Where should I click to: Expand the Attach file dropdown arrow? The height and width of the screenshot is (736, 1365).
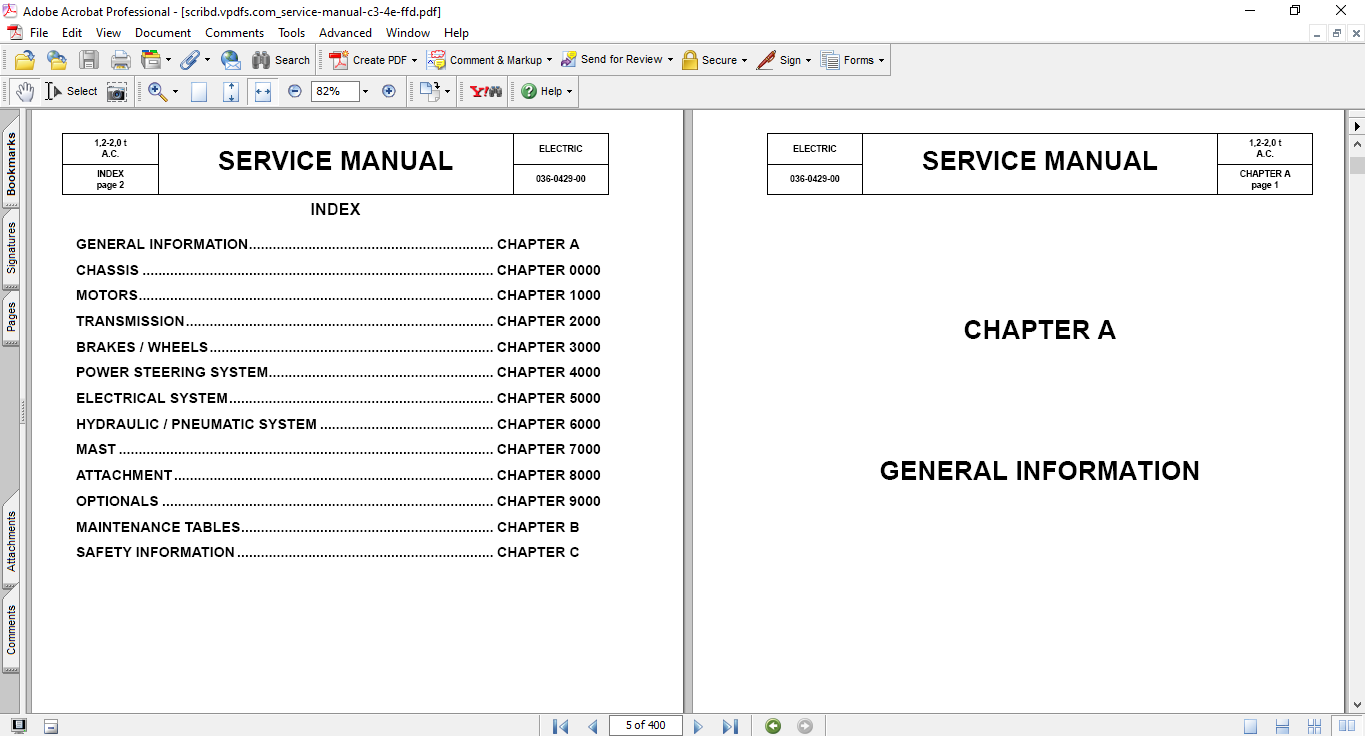tap(207, 60)
